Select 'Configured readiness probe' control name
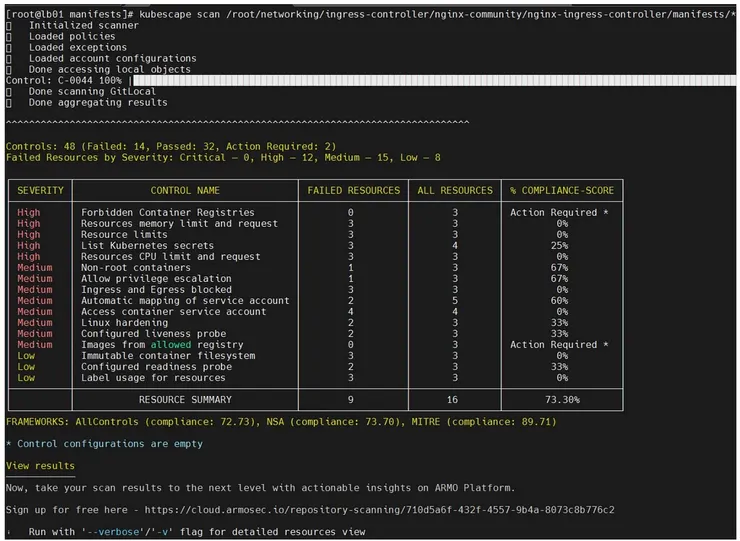The height and width of the screenshot is (541, 740). point(156,367)
